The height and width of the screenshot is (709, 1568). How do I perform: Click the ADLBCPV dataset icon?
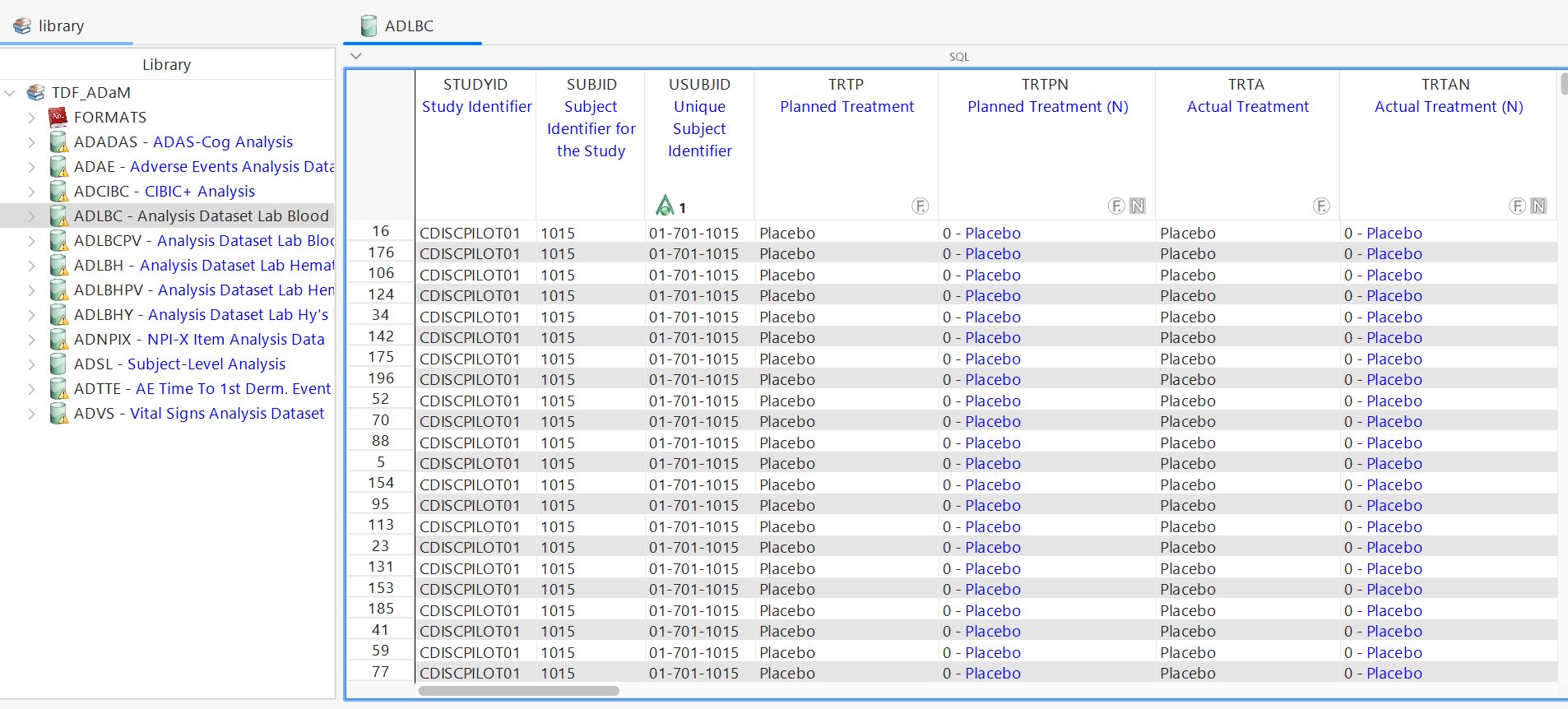58,240
